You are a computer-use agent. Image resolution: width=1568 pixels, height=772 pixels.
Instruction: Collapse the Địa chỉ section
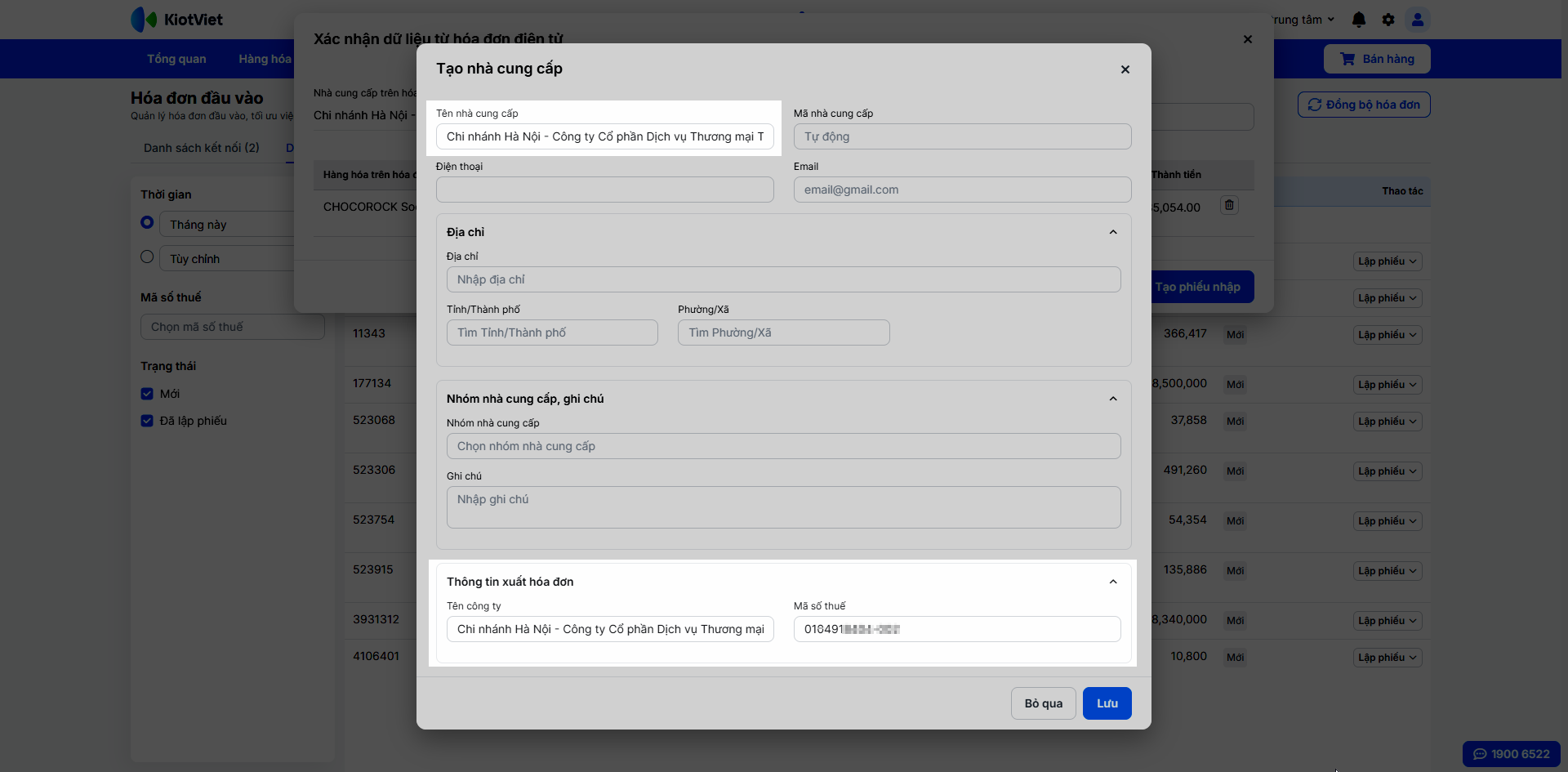pos(1113,232)
